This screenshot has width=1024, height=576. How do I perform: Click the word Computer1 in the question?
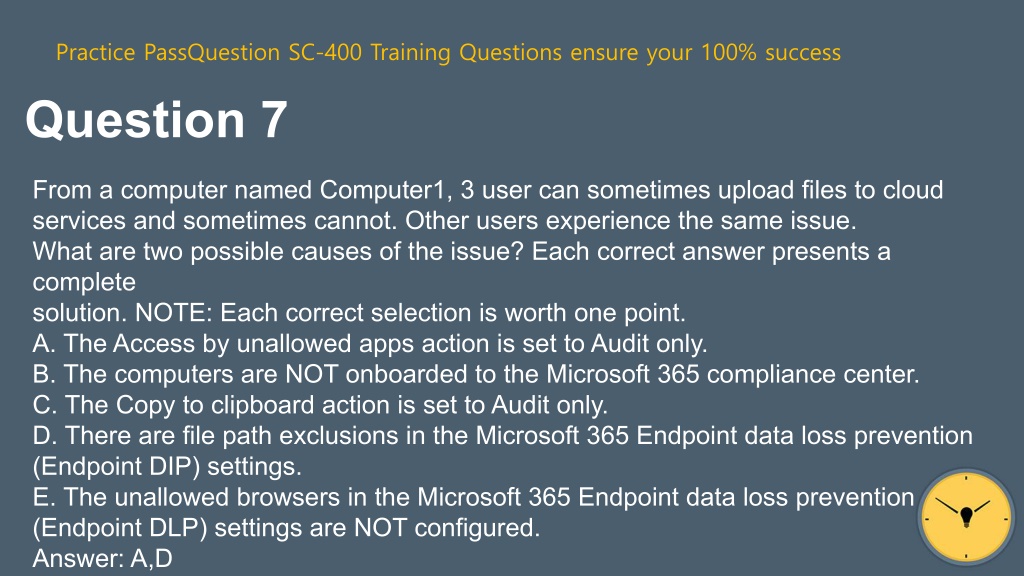pyautogui.click(x=383, y=190)
